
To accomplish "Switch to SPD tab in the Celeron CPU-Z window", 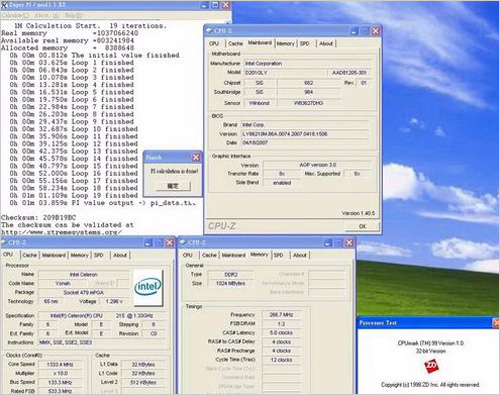I will [x=98, y=255].
